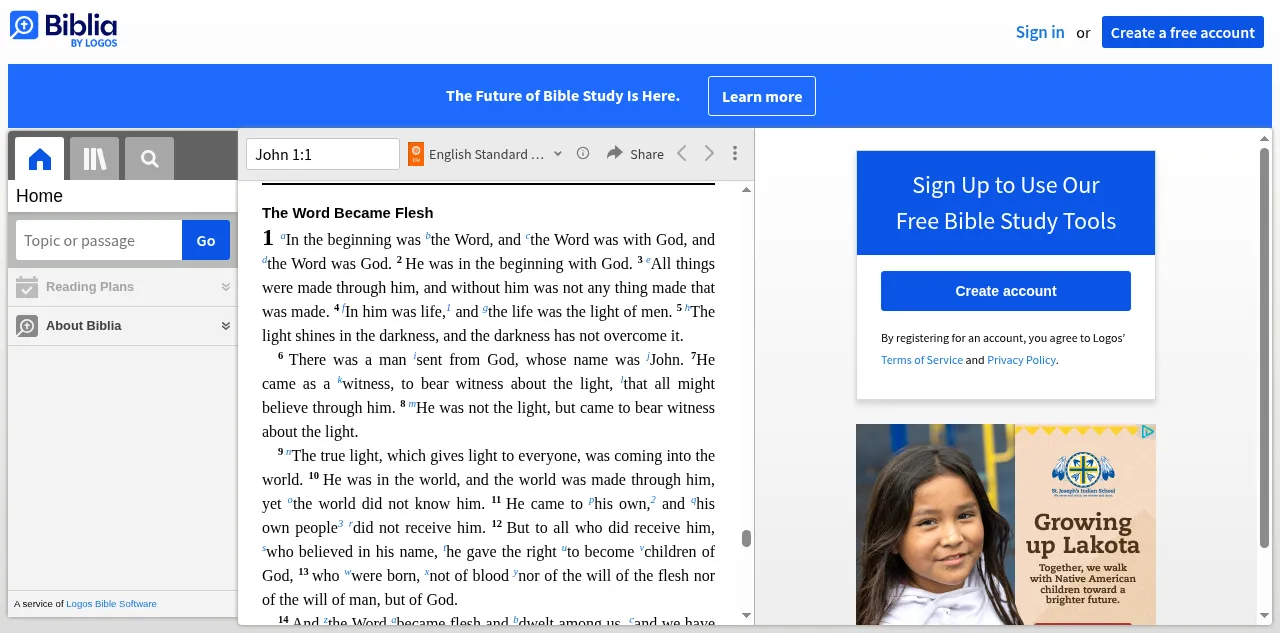Click the ESV orange Bible version icon

click(416, 154)
